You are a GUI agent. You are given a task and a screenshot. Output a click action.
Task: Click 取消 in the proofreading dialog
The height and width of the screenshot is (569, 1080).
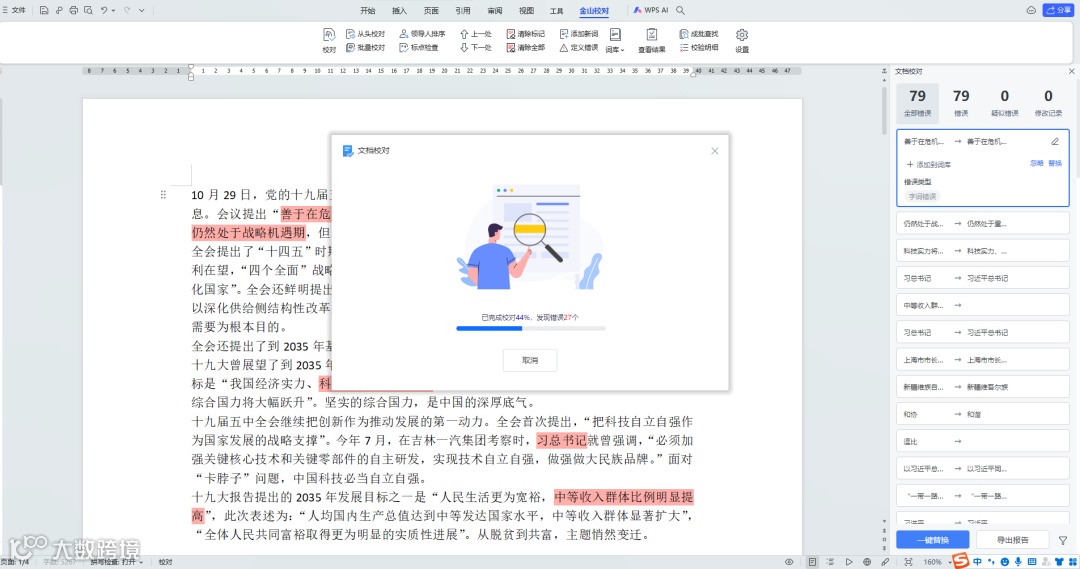[530, 360]
